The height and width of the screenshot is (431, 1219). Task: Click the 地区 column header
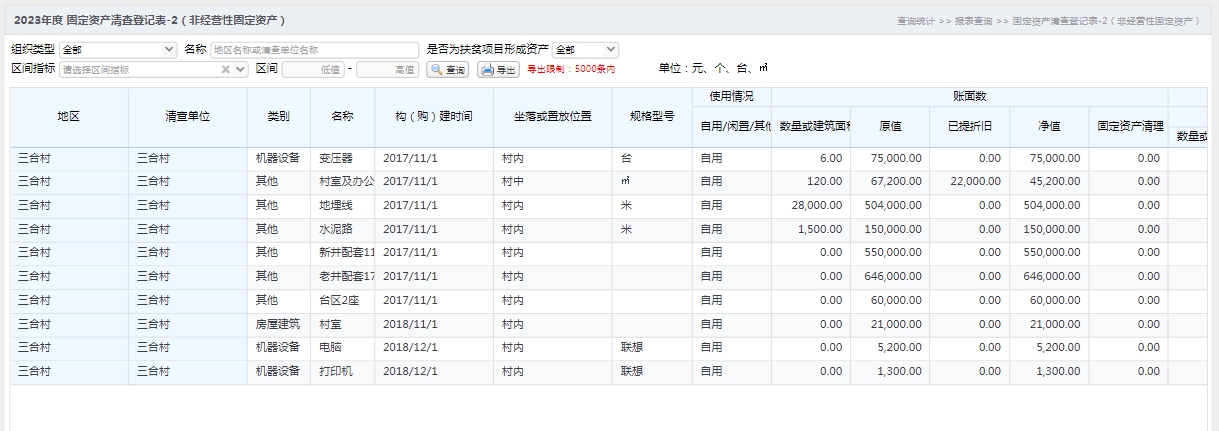(x=69, y=117)
